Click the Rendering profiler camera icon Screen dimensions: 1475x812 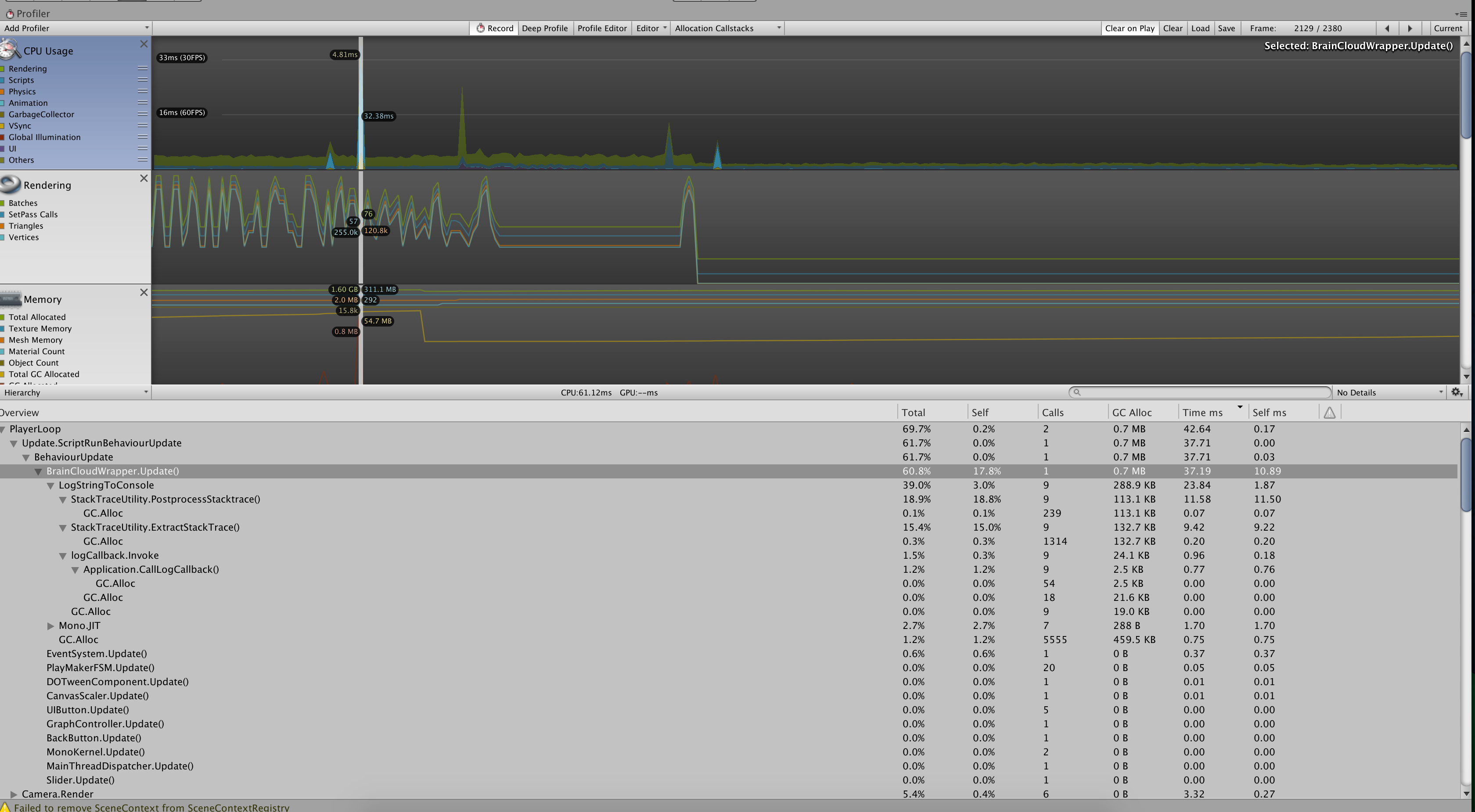10,184
